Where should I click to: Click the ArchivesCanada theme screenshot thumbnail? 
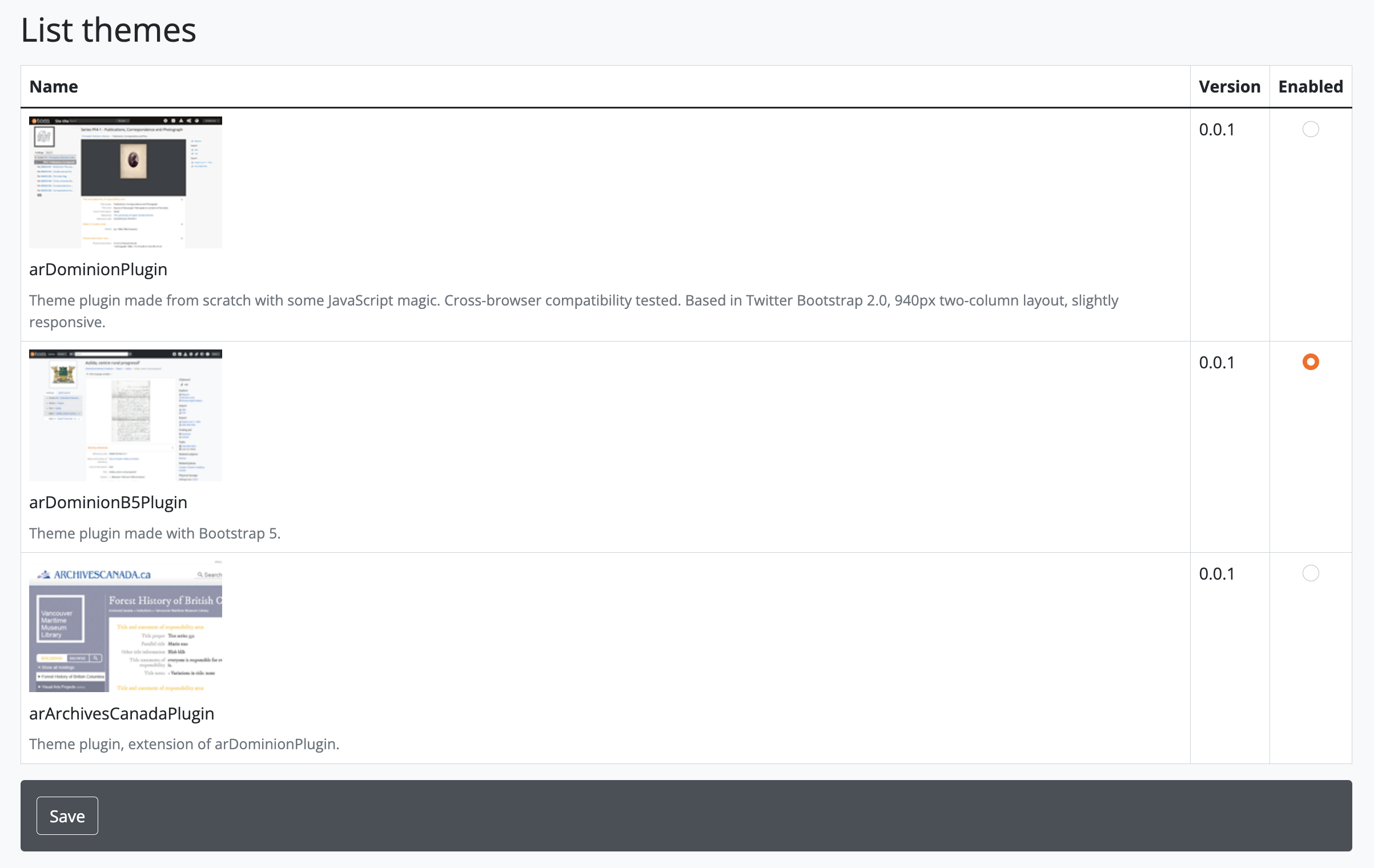click(126, 626)
